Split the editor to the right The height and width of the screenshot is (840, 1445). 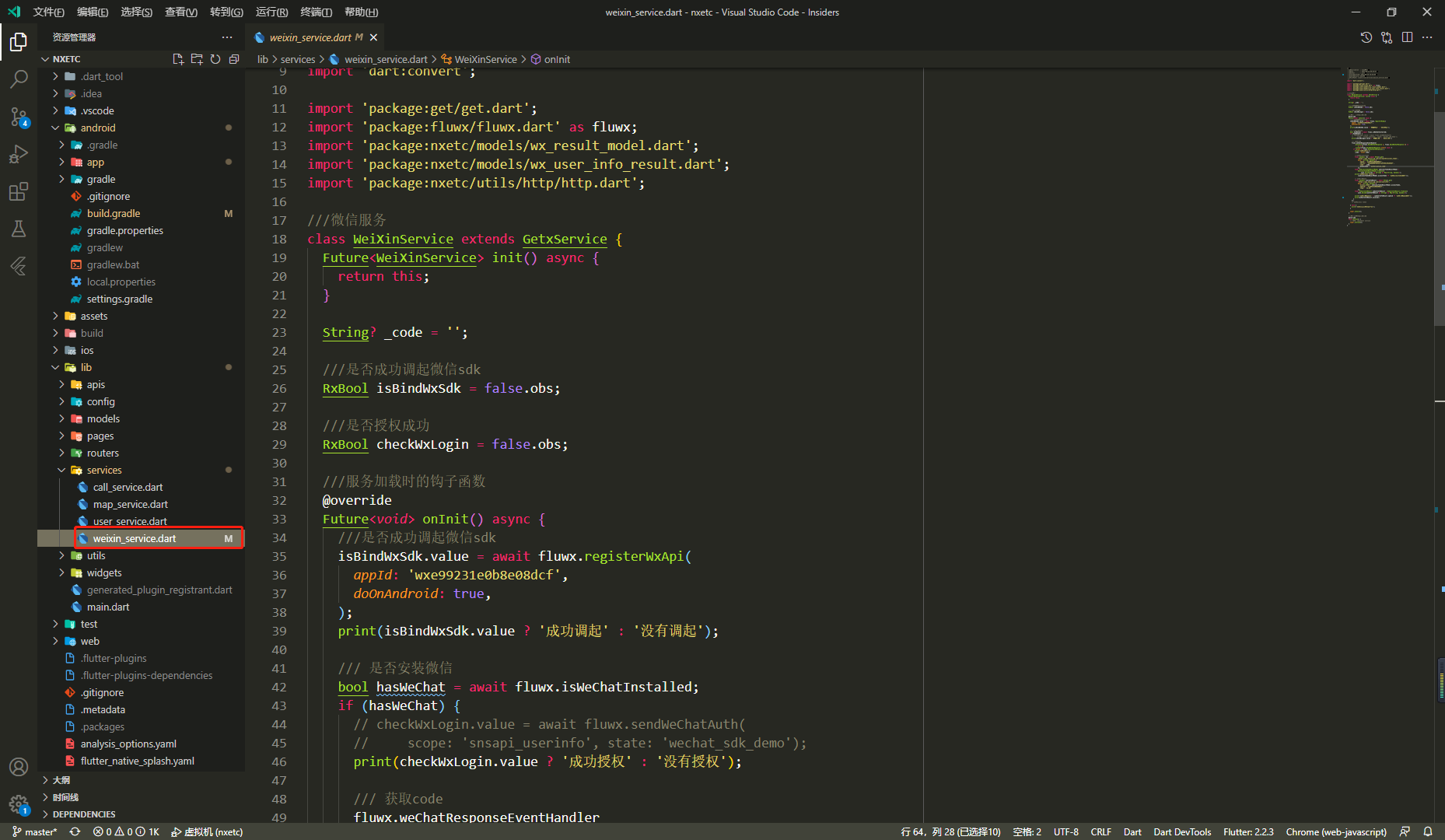(1407, 37)
